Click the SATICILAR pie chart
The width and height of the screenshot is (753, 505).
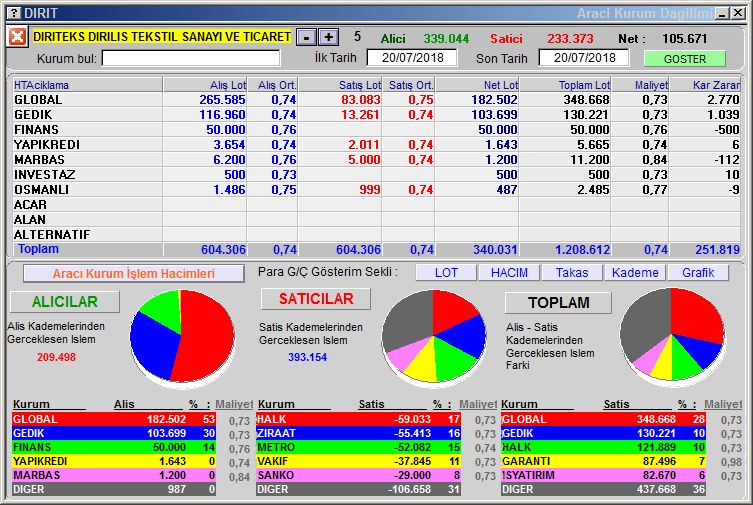click(434, 337)
